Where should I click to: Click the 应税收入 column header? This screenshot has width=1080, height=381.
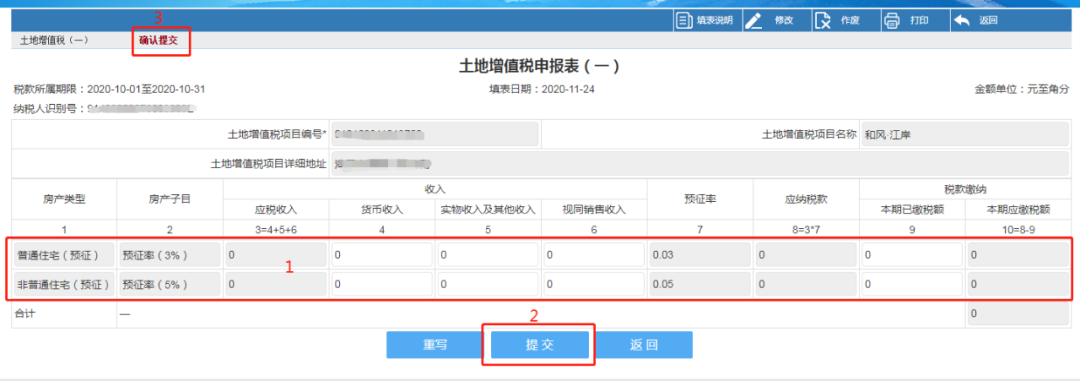click(x=276, y=210)
